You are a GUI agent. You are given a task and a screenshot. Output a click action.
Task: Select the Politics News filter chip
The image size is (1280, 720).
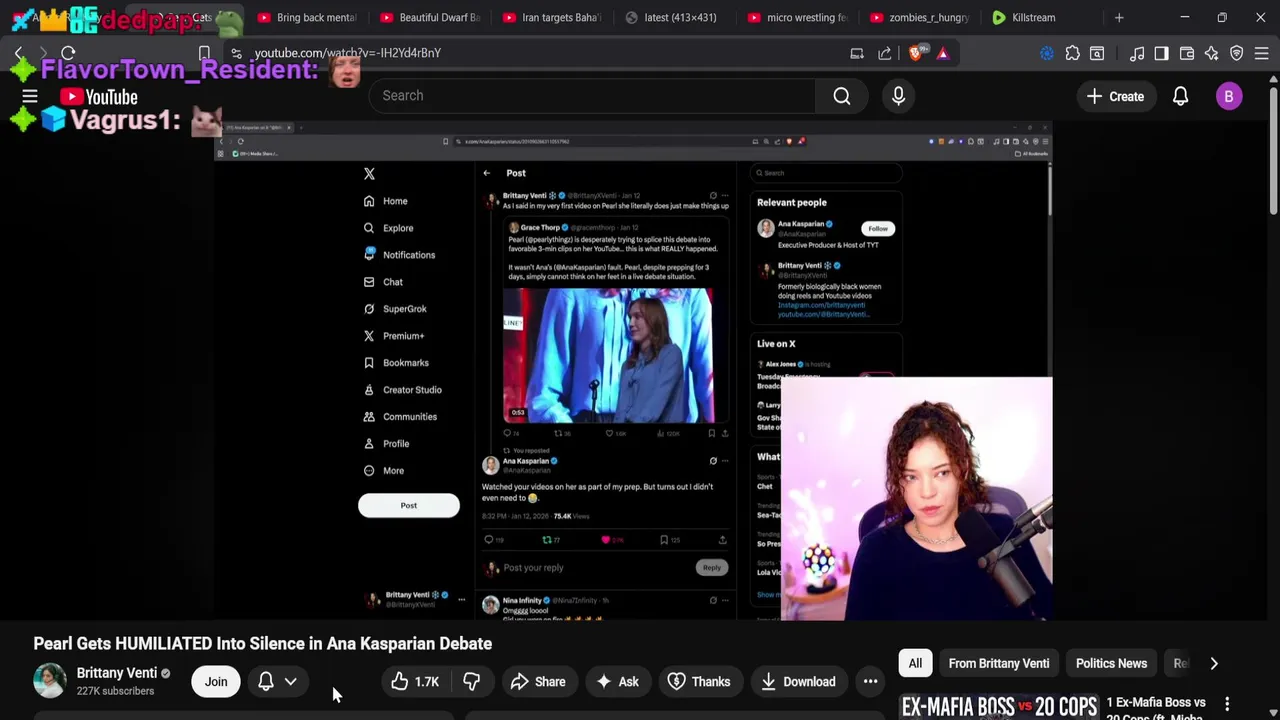coord(1111,663)
